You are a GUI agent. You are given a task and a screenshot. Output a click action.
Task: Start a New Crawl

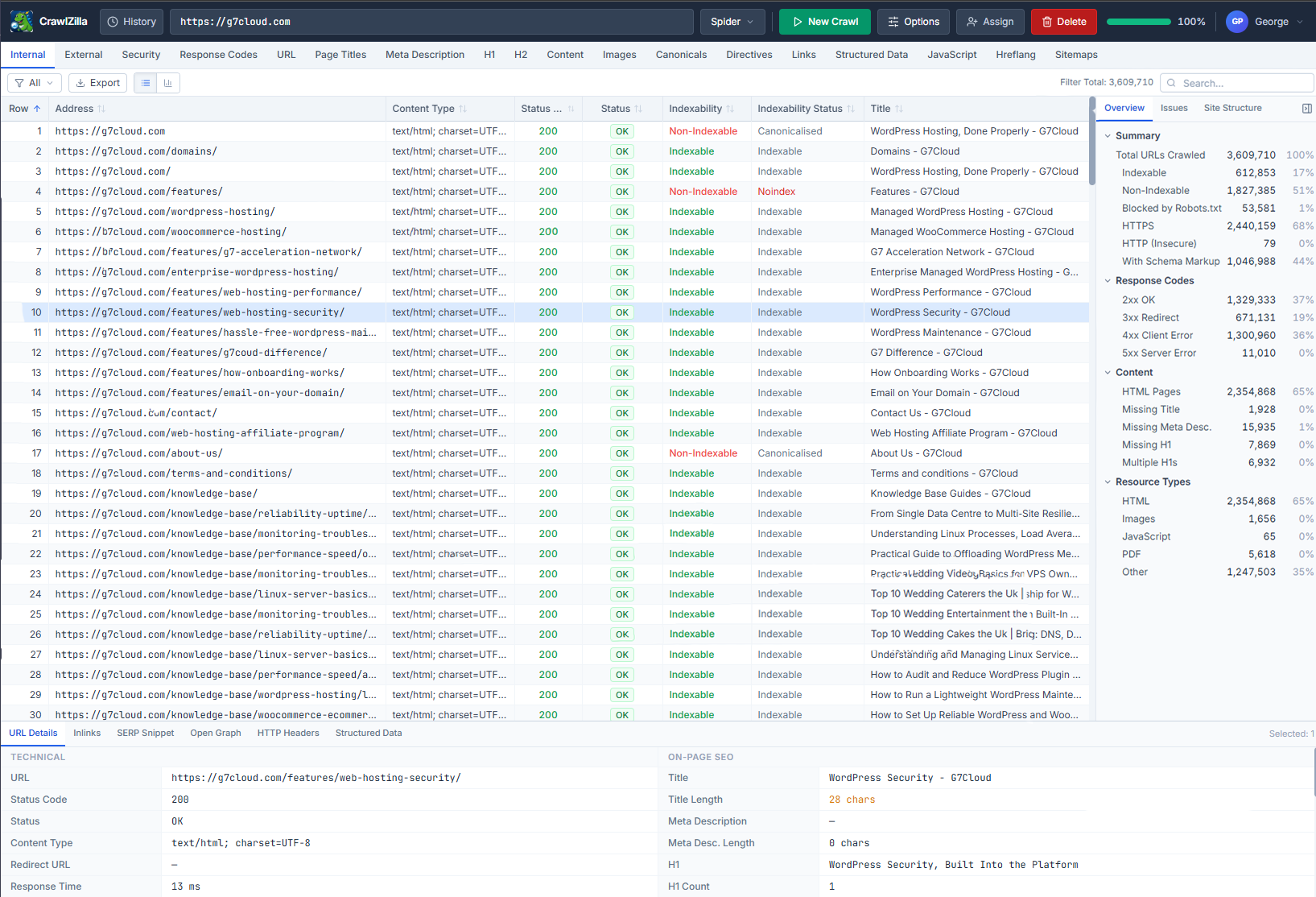(824, 21)
